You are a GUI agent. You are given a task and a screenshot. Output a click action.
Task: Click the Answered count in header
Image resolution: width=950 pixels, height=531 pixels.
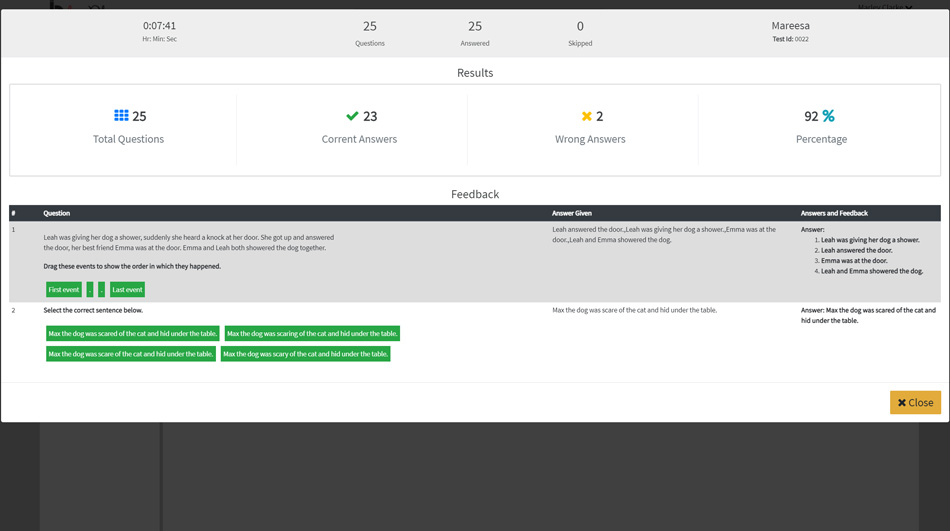point(475,27)
